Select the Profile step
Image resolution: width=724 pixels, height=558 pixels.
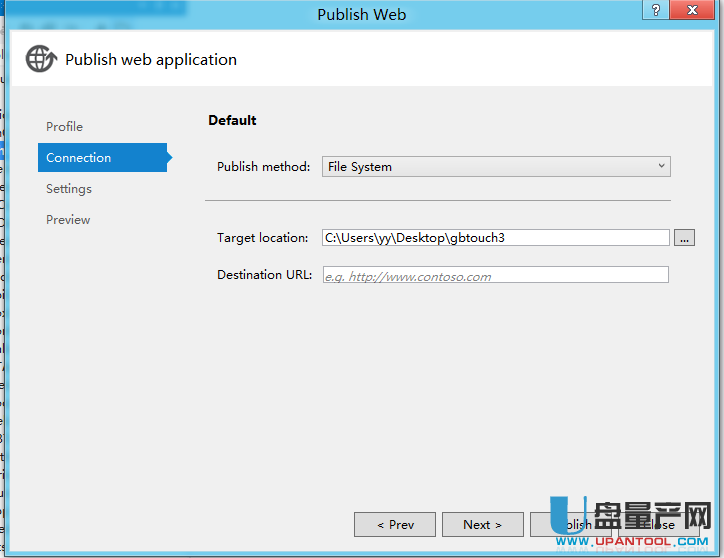pyautogui.click(x=64, y=127)
